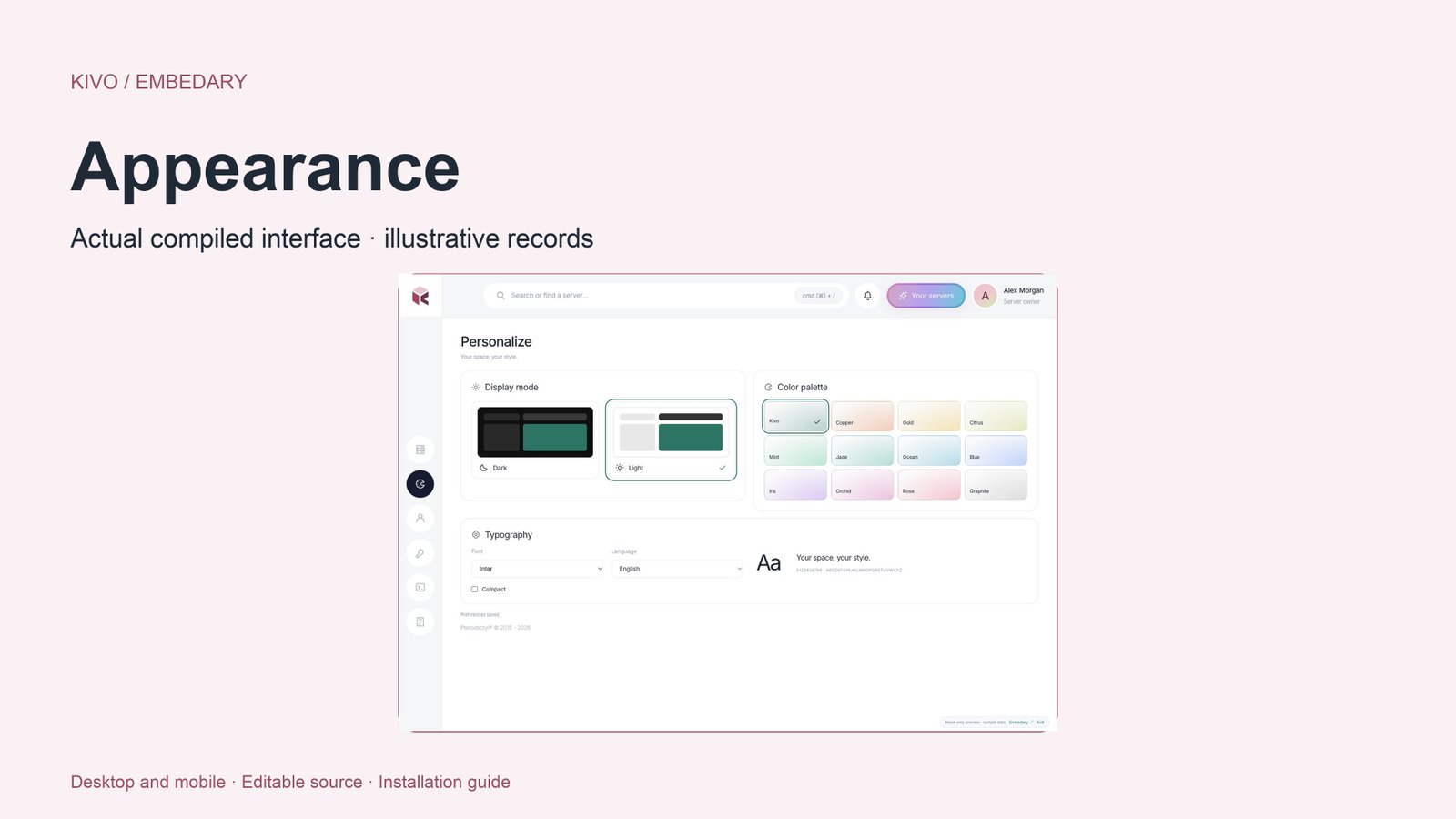Viewport: 1456px width, 819px height.
Task: Focus the Search or find a server field
Action: pos(665,296)
